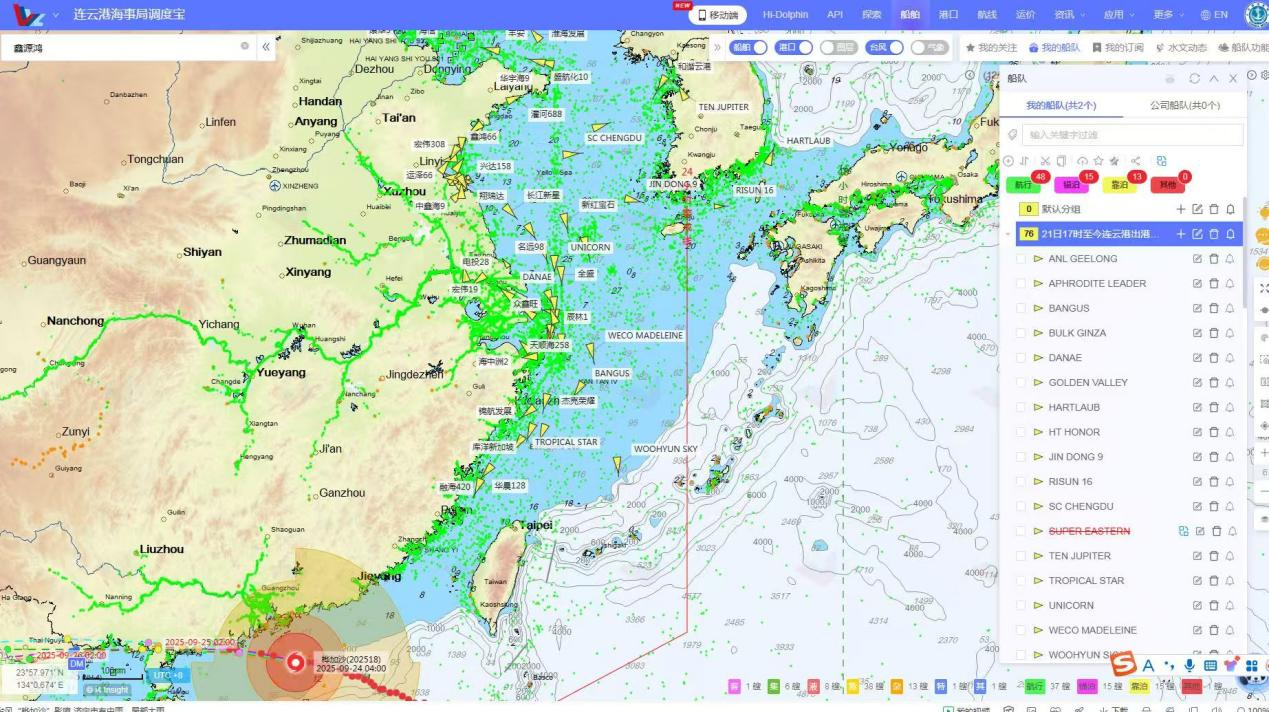Click the copy icon in fleet toolbar

pyautogui.click(x=1061, y=161)
